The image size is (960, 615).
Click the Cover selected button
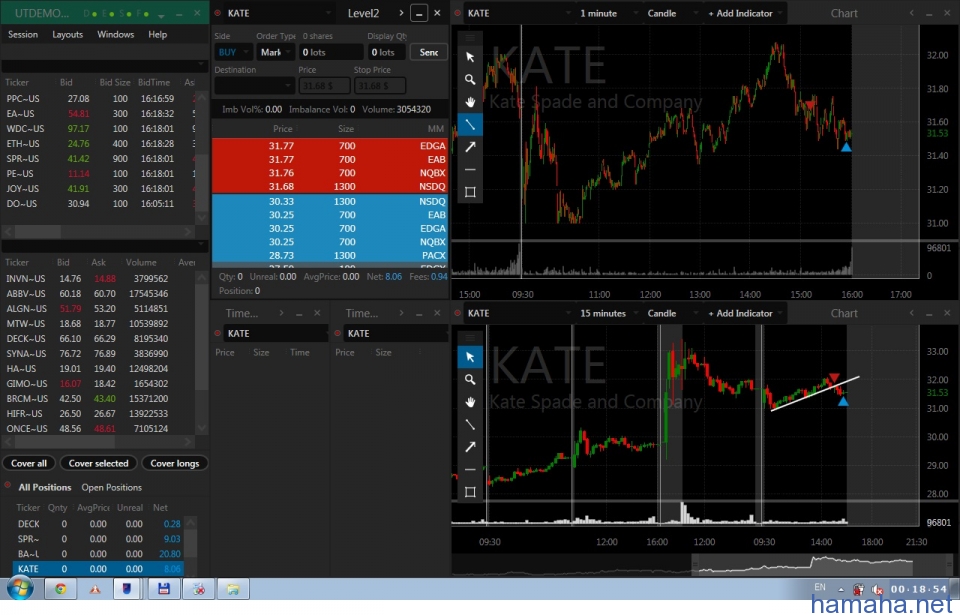click(x=99, y=464)
